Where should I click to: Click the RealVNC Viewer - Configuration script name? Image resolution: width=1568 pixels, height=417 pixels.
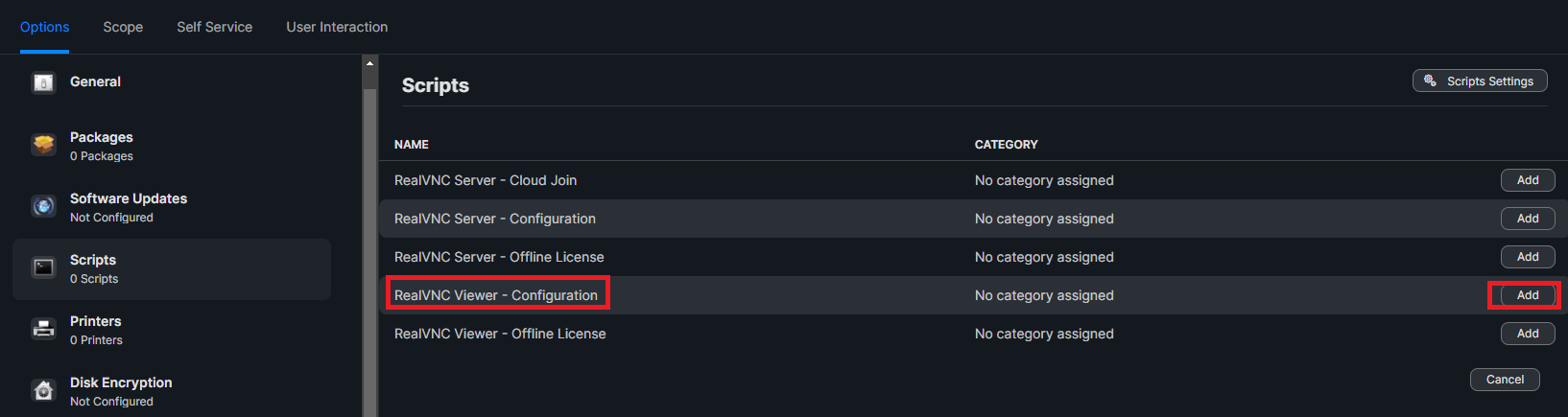click(x=496, y=295)
